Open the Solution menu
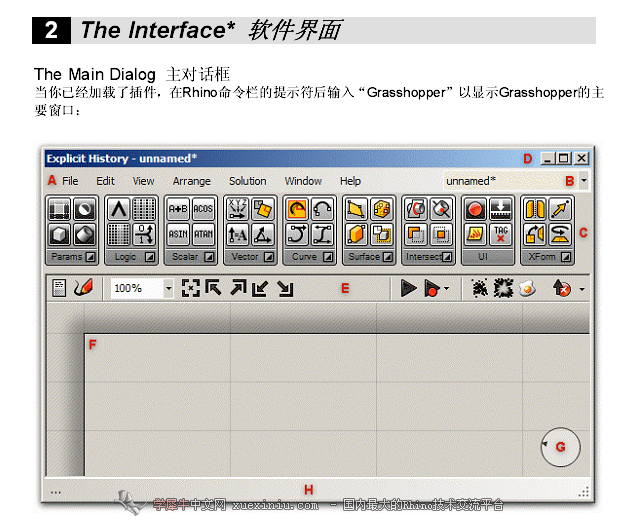The width and height of the screenshot is (620, 525). pyautogui.click(x=248, y=181)
